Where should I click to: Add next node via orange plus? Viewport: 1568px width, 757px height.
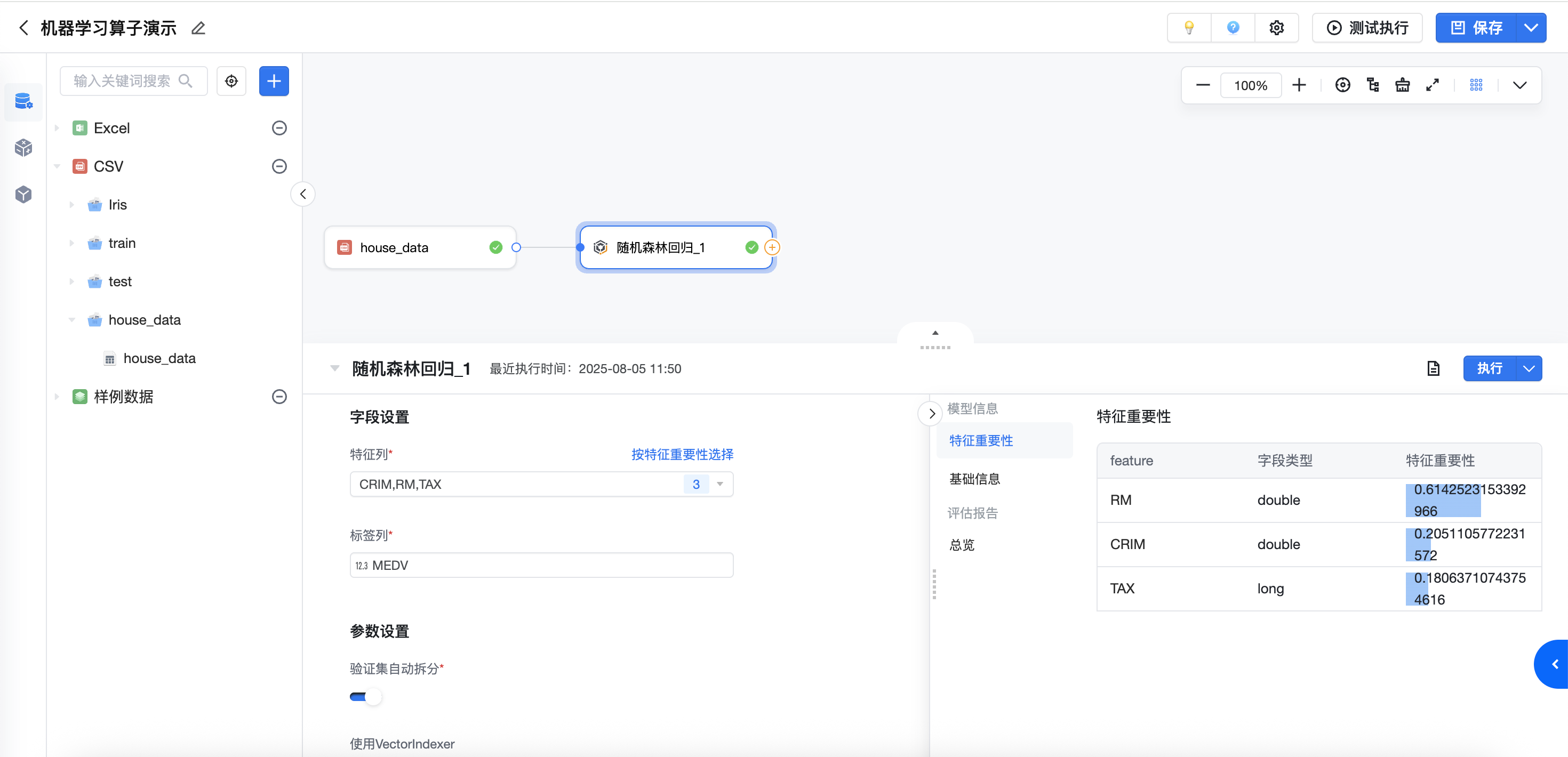(x=772, y=248)
